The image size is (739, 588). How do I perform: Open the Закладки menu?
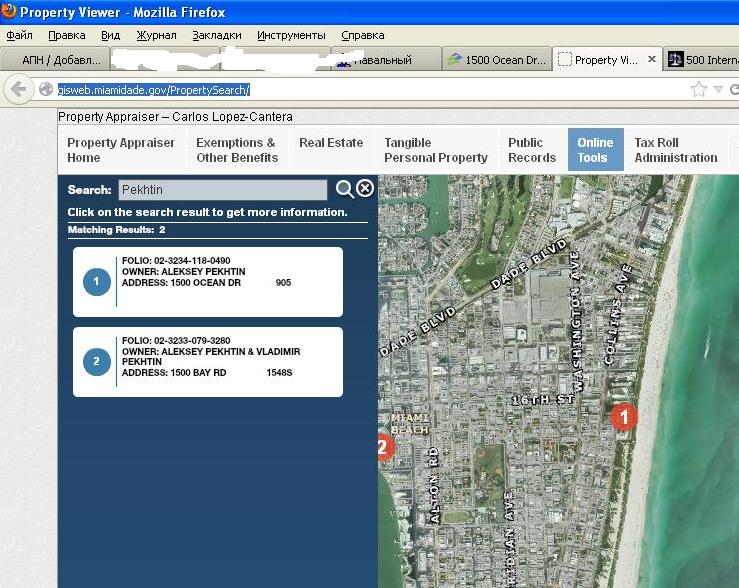(217, 35)
